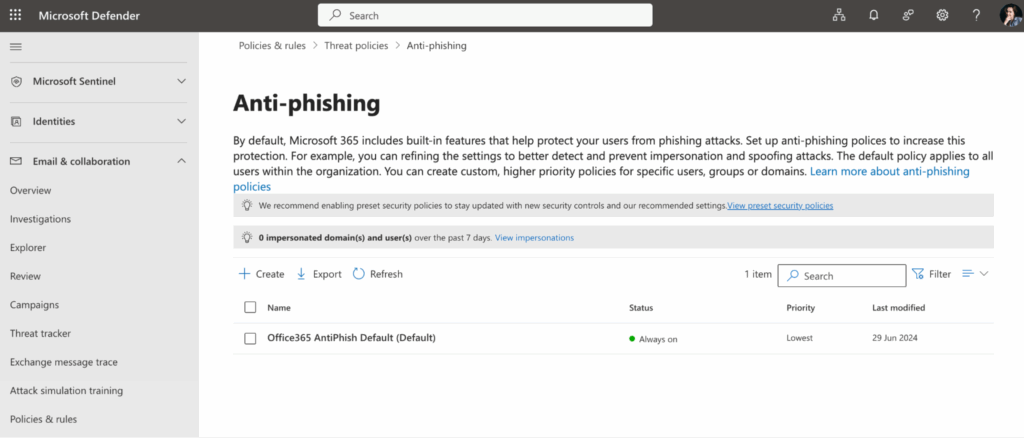Click the 29 Jun 2024 date cell
Screen dimensions: 1024x438
pos(895,338)
